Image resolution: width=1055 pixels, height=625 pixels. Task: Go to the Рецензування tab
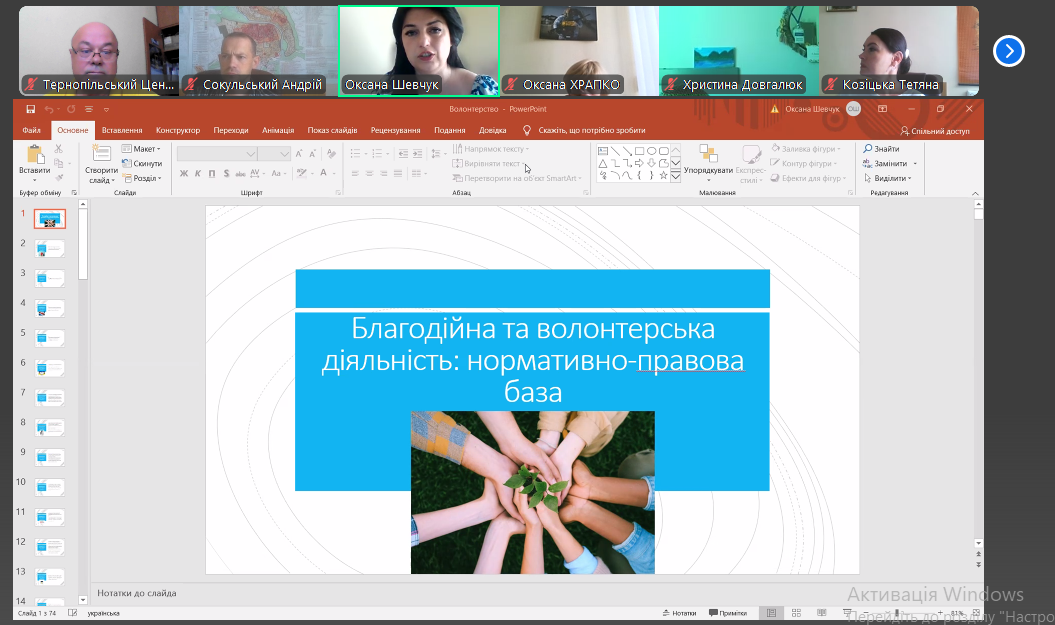coord(396,131)
